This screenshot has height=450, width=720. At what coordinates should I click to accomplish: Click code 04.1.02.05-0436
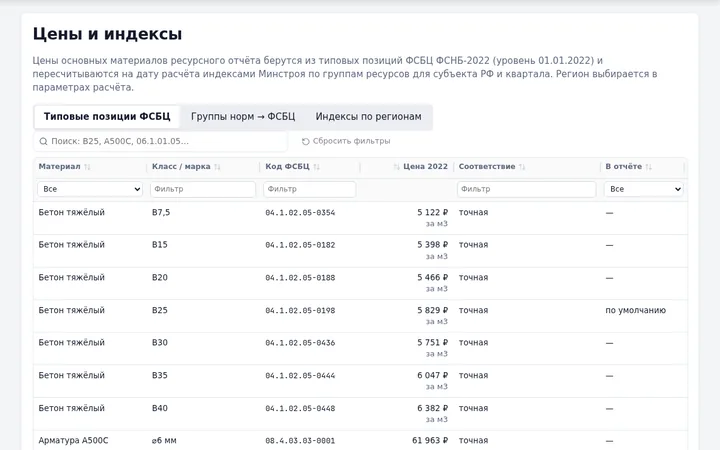click(300, 343)
